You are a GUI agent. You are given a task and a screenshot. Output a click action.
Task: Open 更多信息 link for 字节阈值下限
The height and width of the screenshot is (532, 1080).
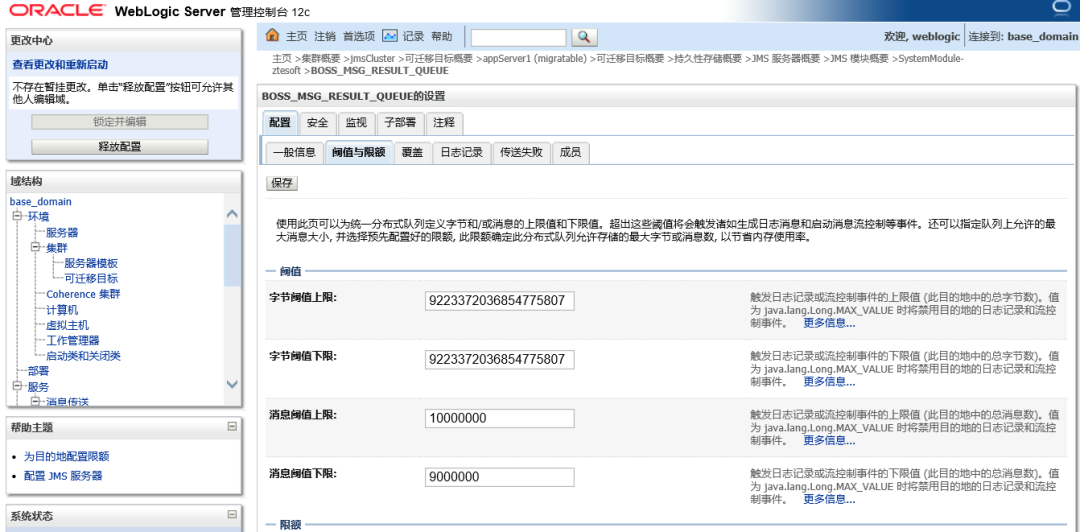point(829,381)
